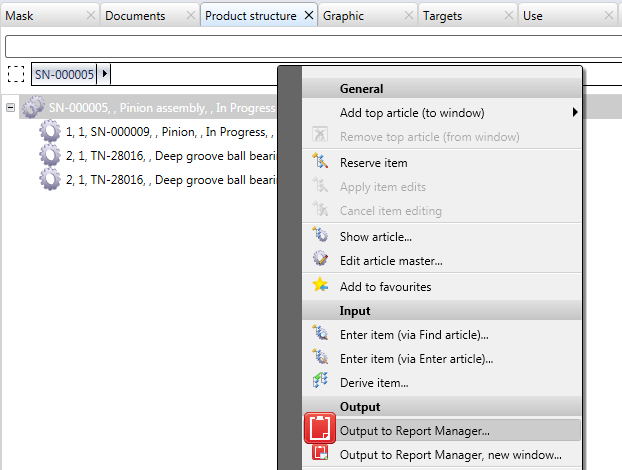The height and width of the screenshot is (470, 622).
Task: Close the Use tab
Action: click(609, 15)
